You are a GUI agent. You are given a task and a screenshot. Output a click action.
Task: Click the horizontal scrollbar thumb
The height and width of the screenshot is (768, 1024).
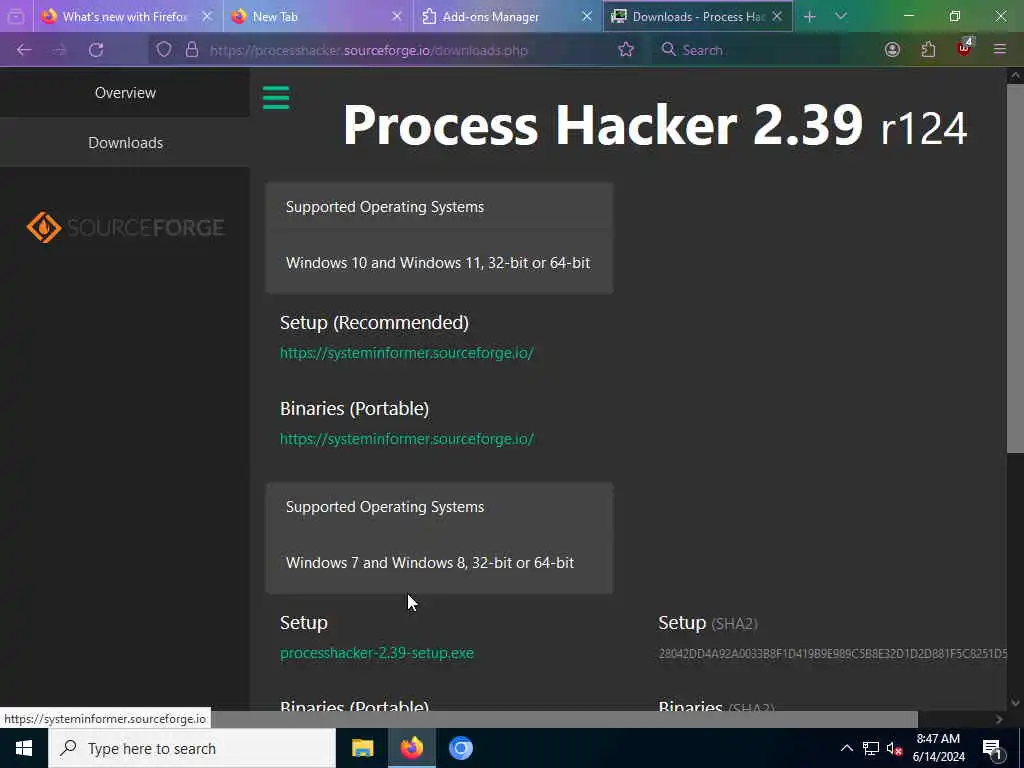(x=564, y=719)
